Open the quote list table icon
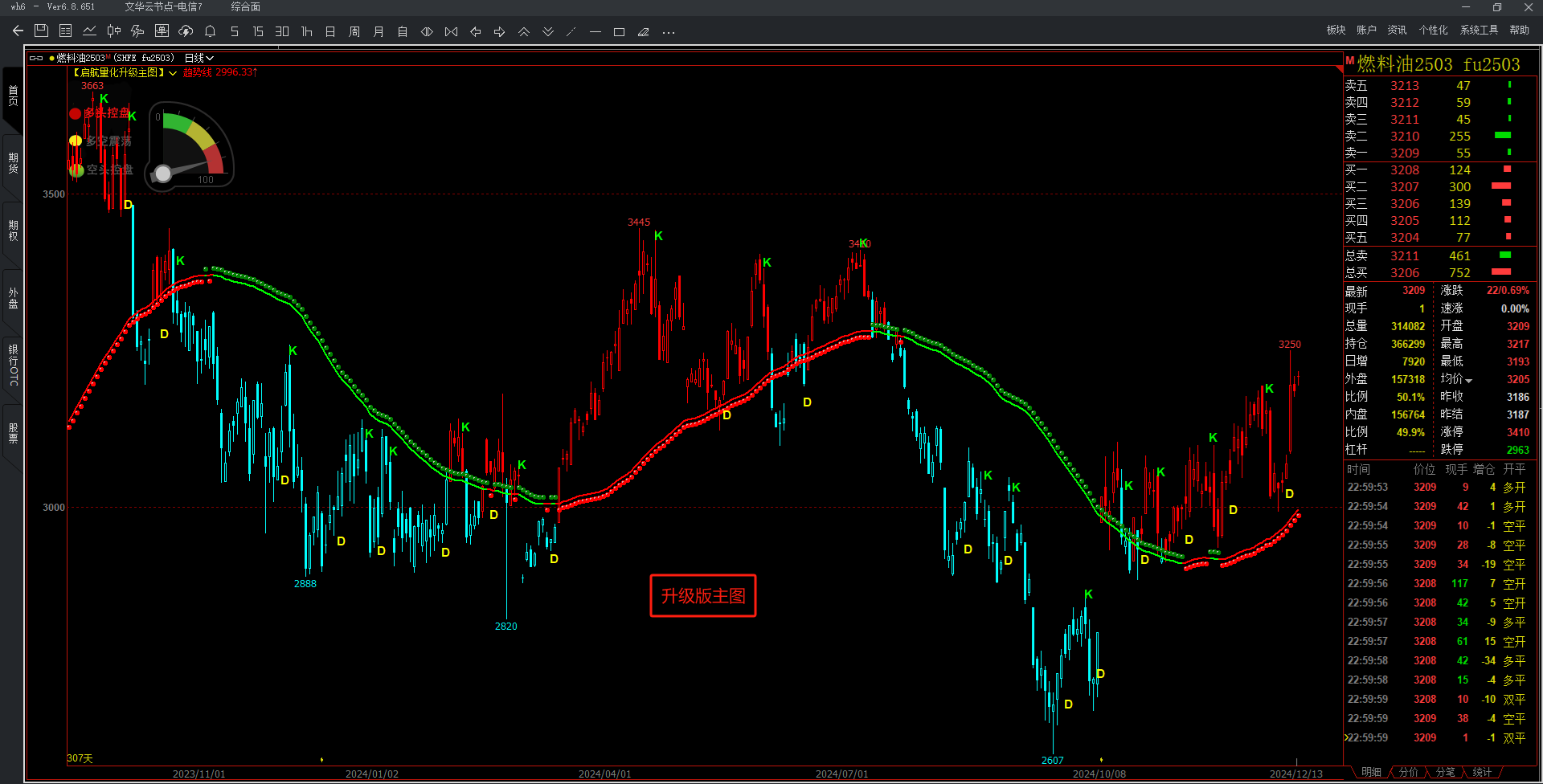1543x784 pixels. [66, 31]
